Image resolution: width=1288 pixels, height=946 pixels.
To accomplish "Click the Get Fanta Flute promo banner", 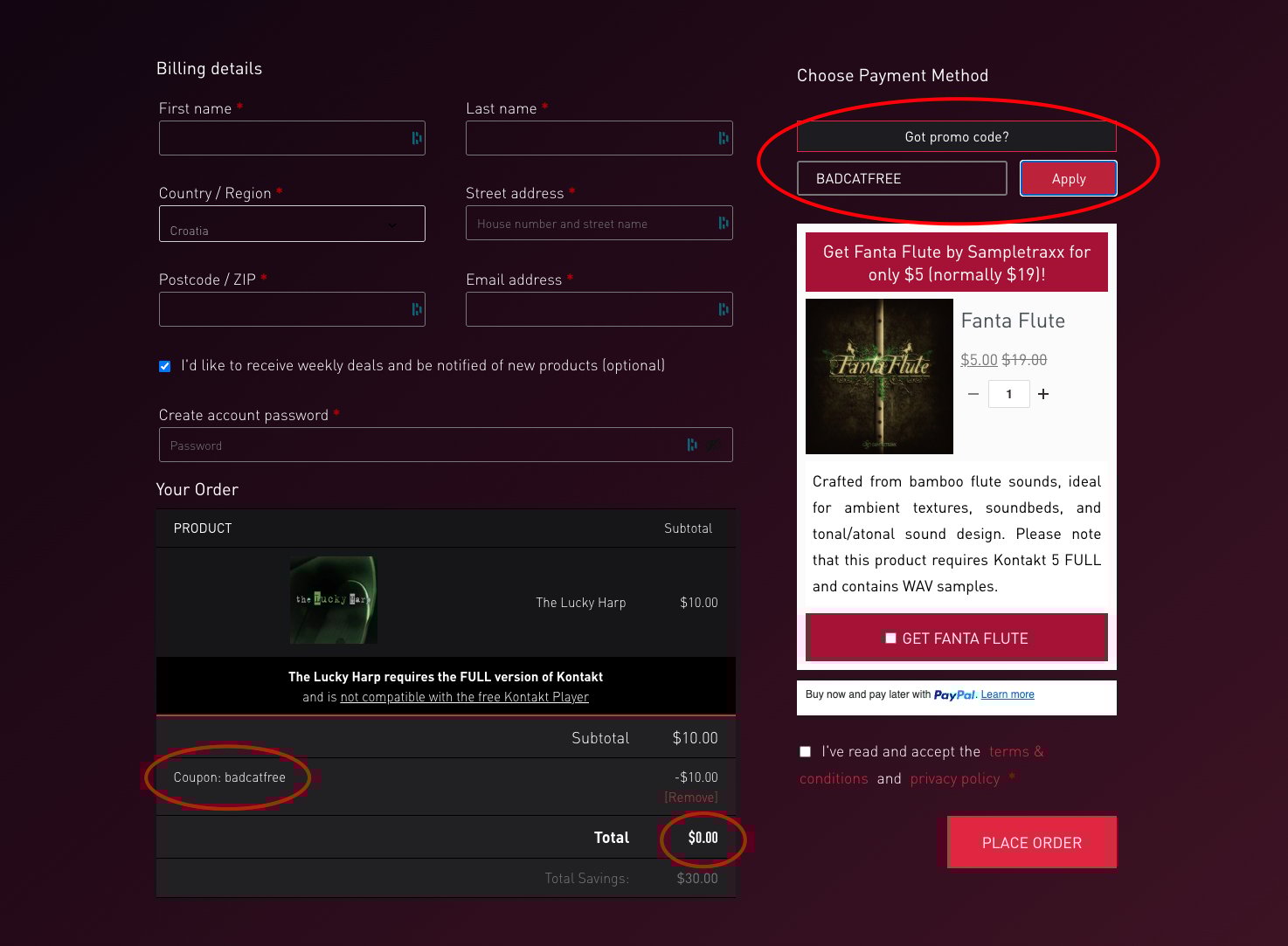I will [957, 263].
